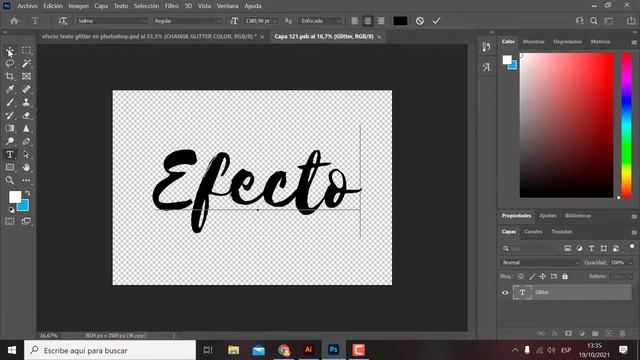The height and width of the screenshot is (360, 640).
Task: Add a layer style with fx button
Action: (x=555, y=333)
